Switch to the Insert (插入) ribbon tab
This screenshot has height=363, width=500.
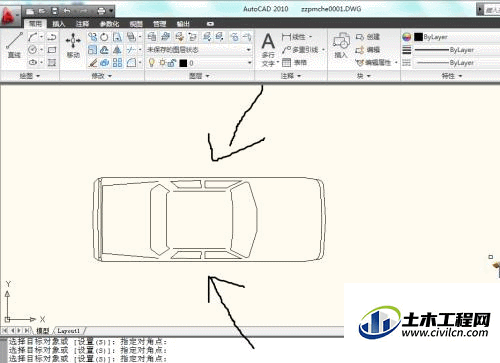(59, 24)
